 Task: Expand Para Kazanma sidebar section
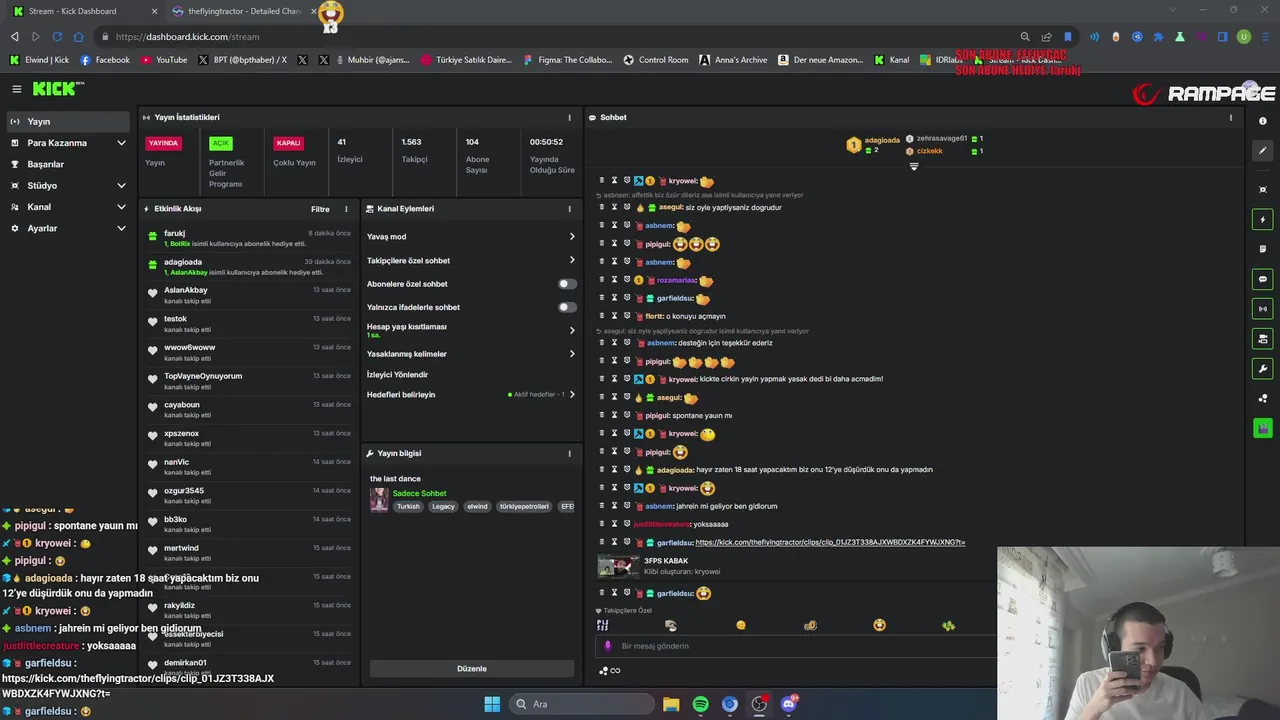point(121,143)
